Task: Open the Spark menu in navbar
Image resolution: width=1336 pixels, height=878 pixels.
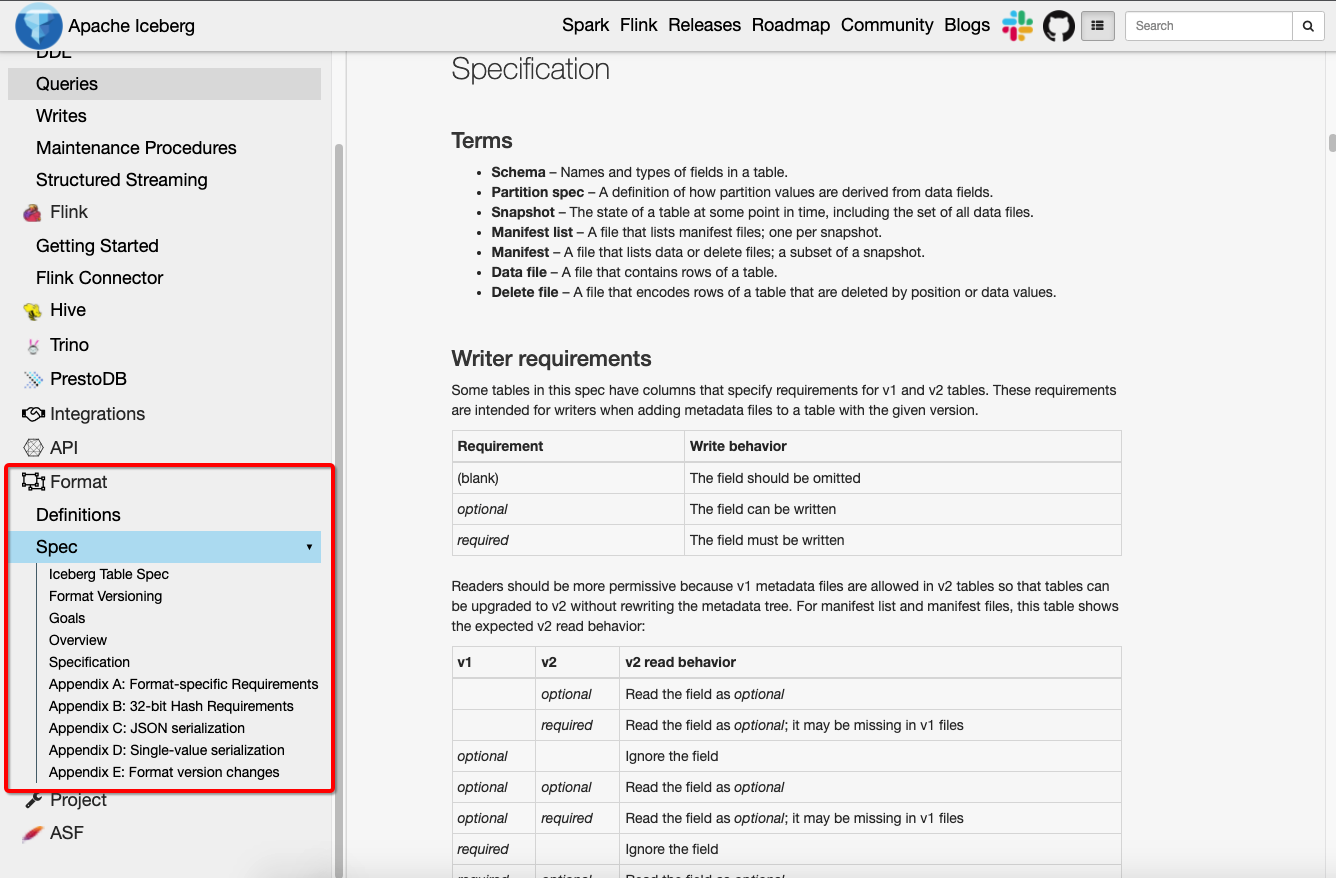Action: 585,25
